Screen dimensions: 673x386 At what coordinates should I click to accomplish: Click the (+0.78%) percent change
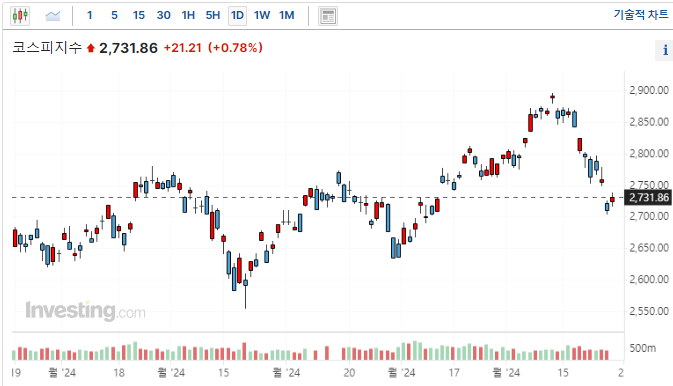pos(235,48)
